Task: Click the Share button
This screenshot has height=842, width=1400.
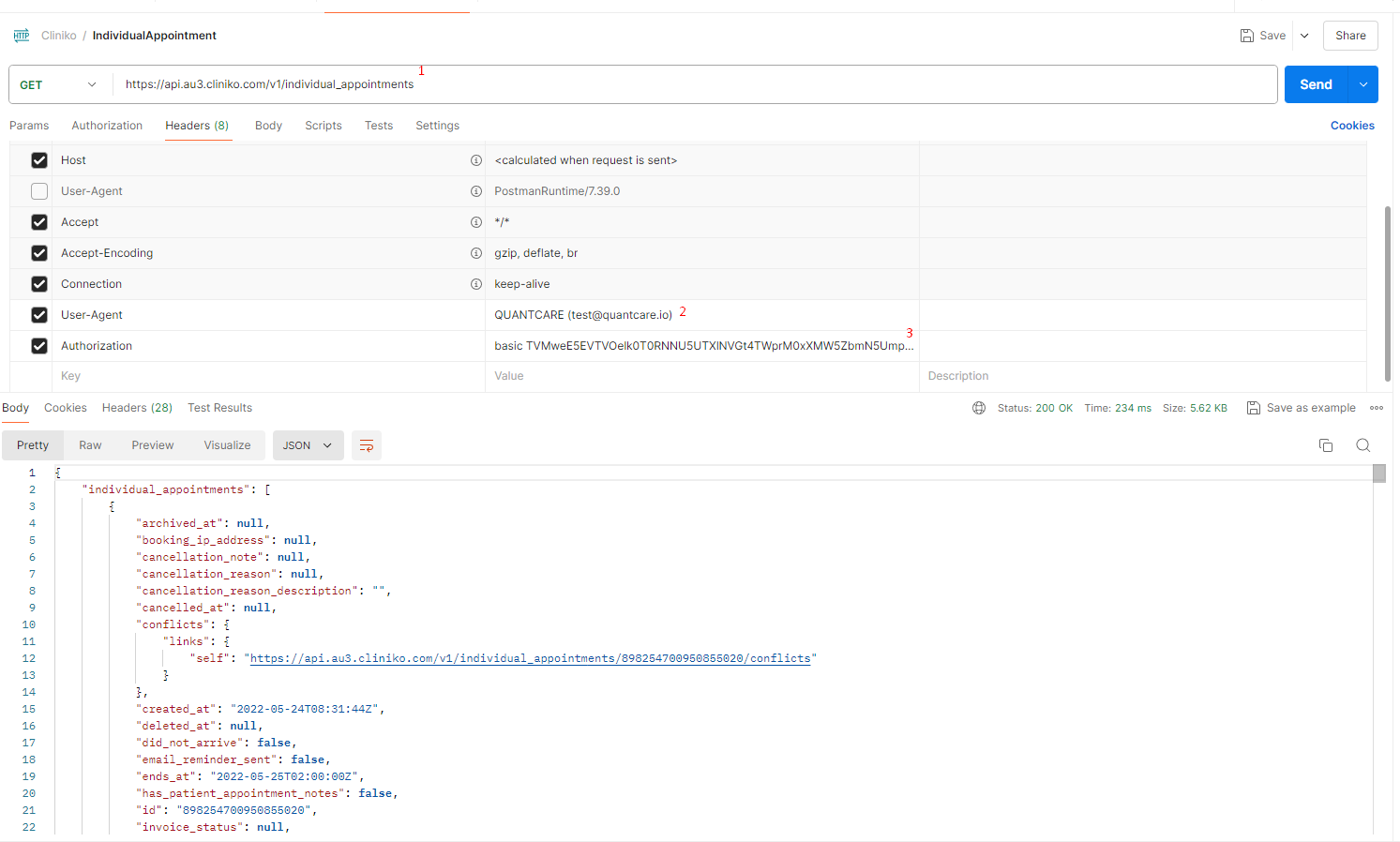Action: click(x=1350, y=36)
